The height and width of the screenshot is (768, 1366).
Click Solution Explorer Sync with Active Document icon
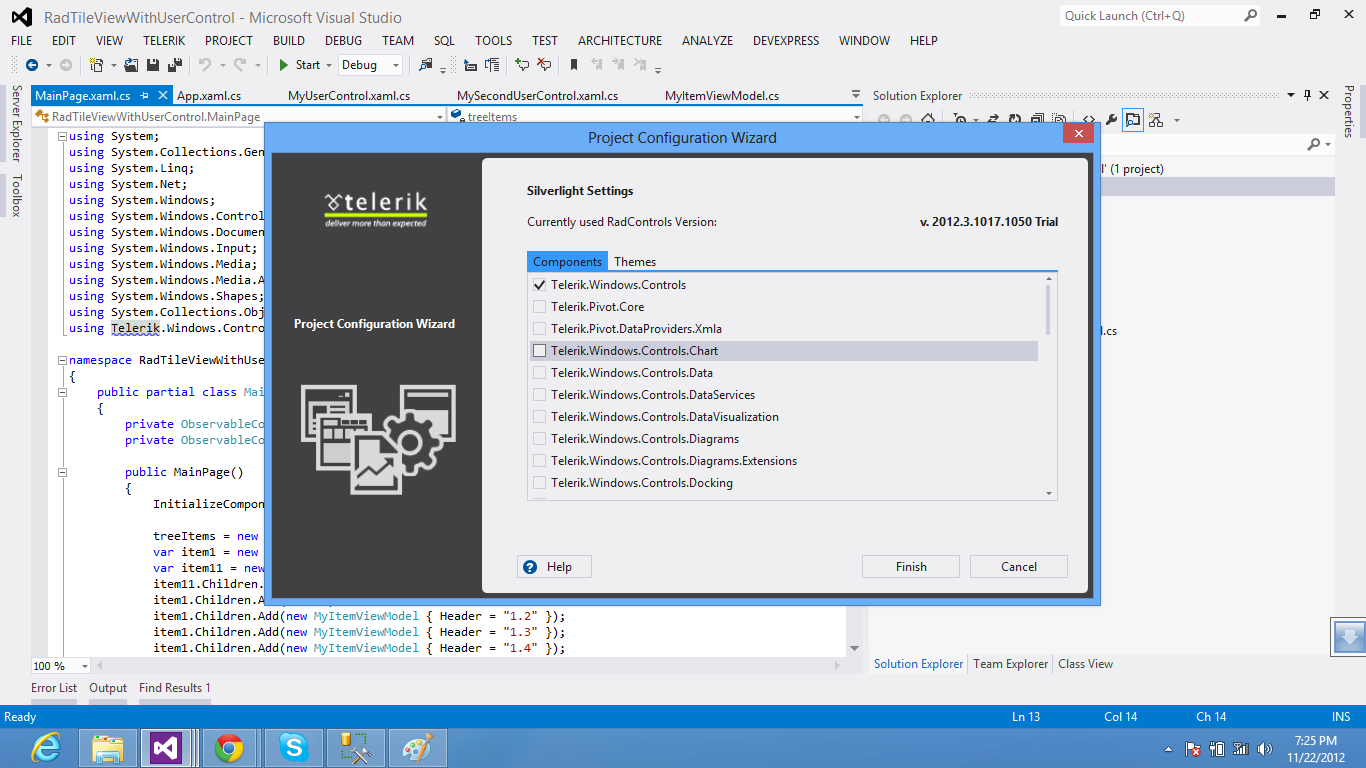pos(992,118)
